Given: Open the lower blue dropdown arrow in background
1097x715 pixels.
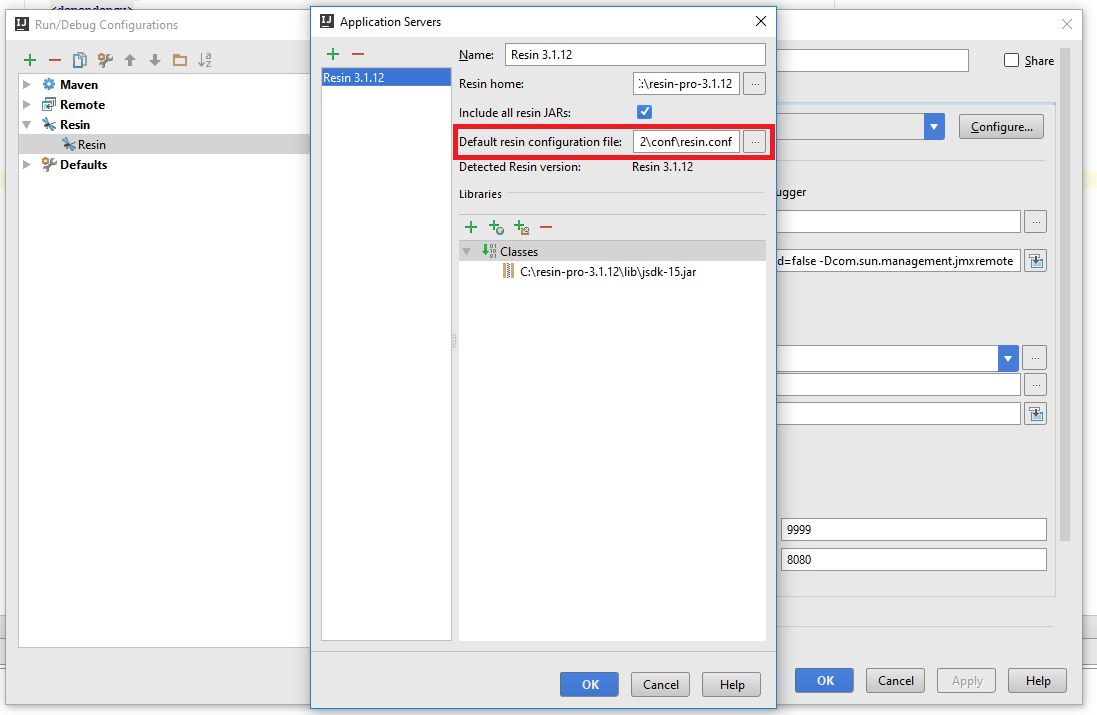Looking at the screenshot, I should click(x=1007, y=358).
